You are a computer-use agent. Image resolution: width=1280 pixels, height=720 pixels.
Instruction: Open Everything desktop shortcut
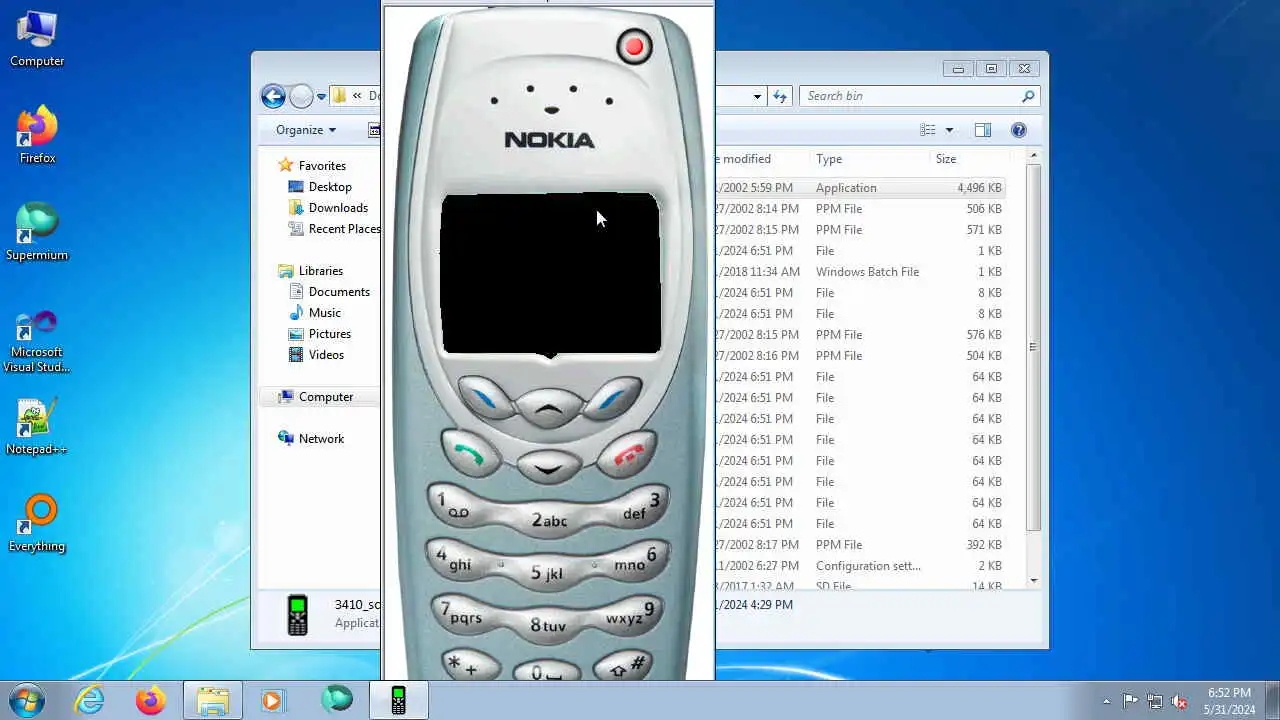point(37,524)
